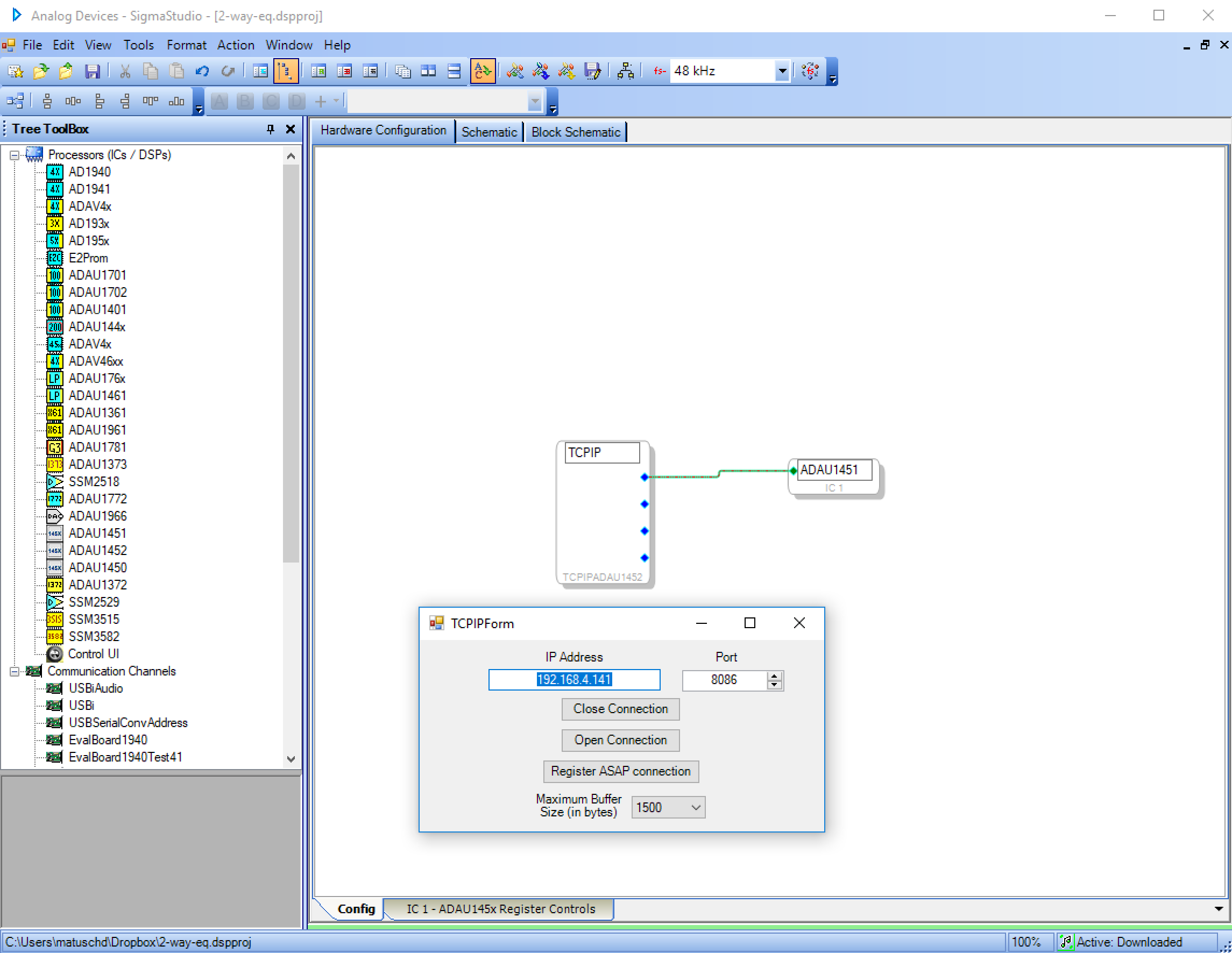Screen dimensions: 1232x953
Task: Switch to the Schematic tab
Action: 489,132
